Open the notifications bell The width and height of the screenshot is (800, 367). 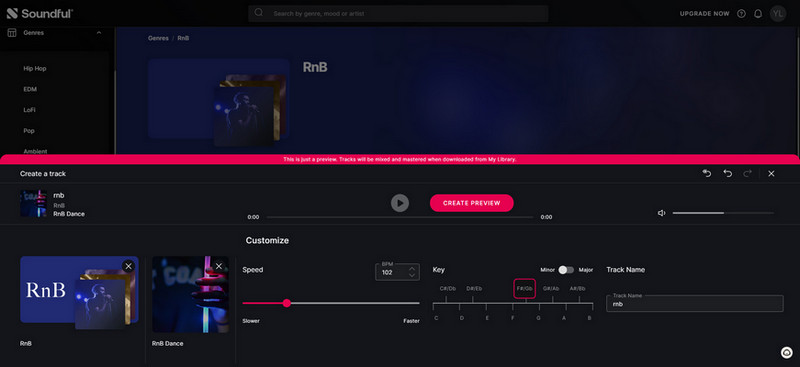[x=758, y=14]
